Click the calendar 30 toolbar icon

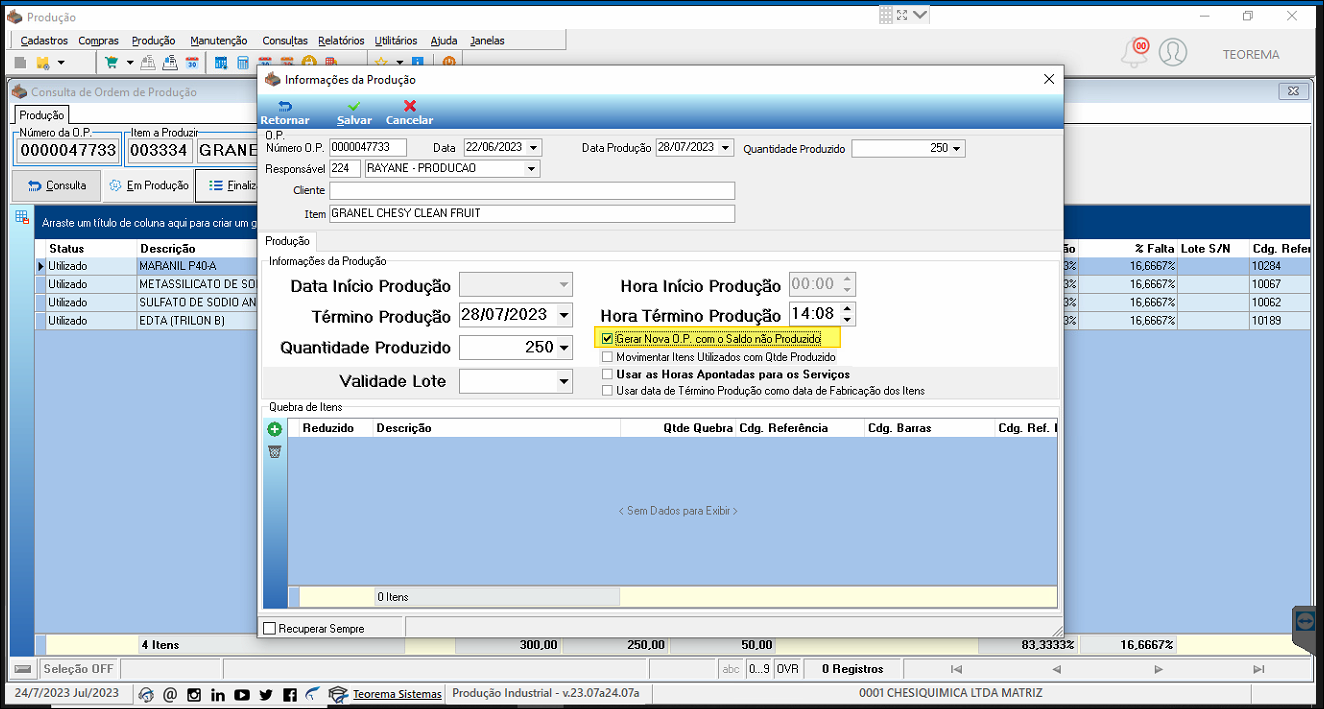pos(193,62)
